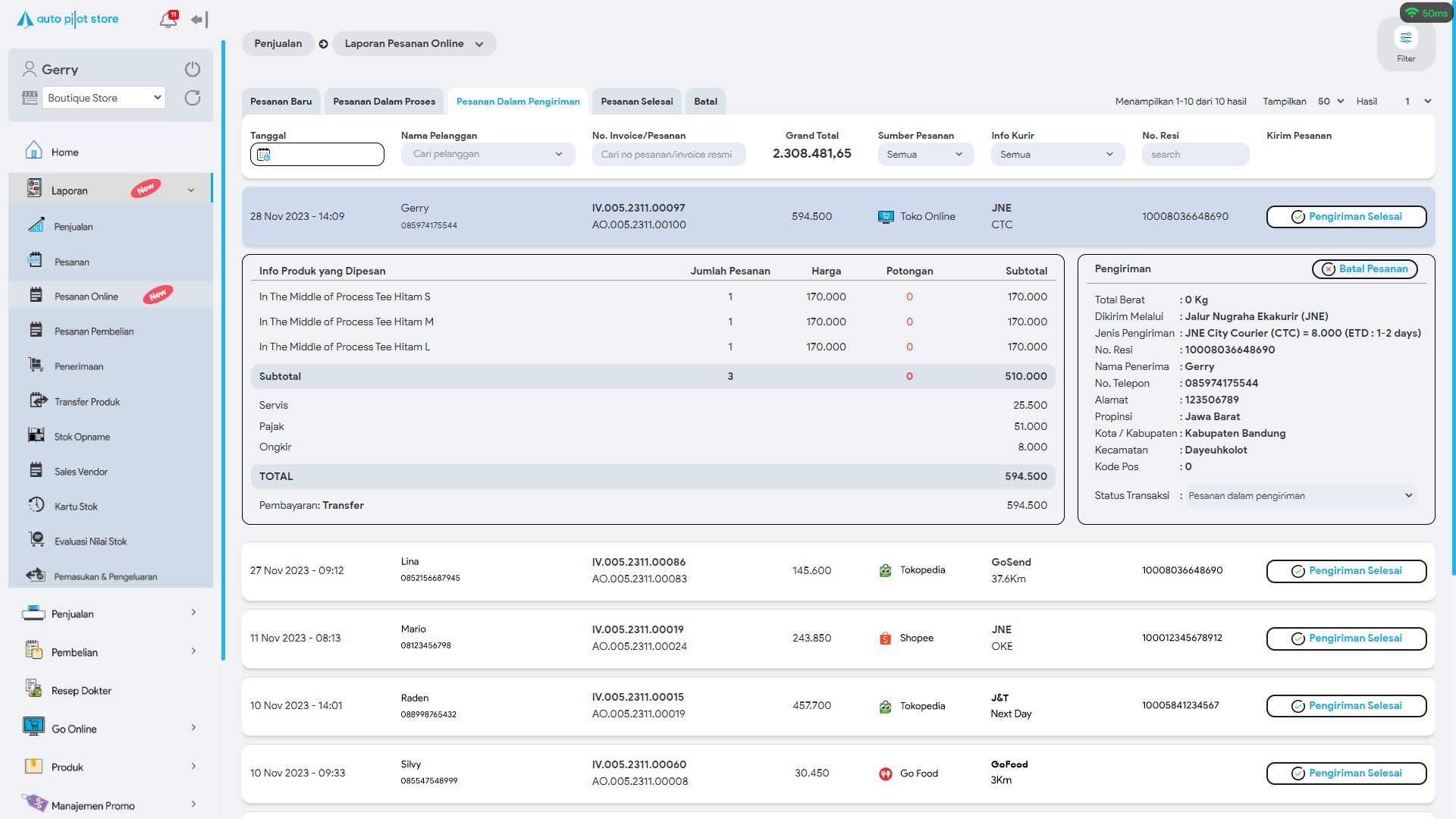
Task: Collapse the Laporan sidebar menu
Action: point(190,190)
